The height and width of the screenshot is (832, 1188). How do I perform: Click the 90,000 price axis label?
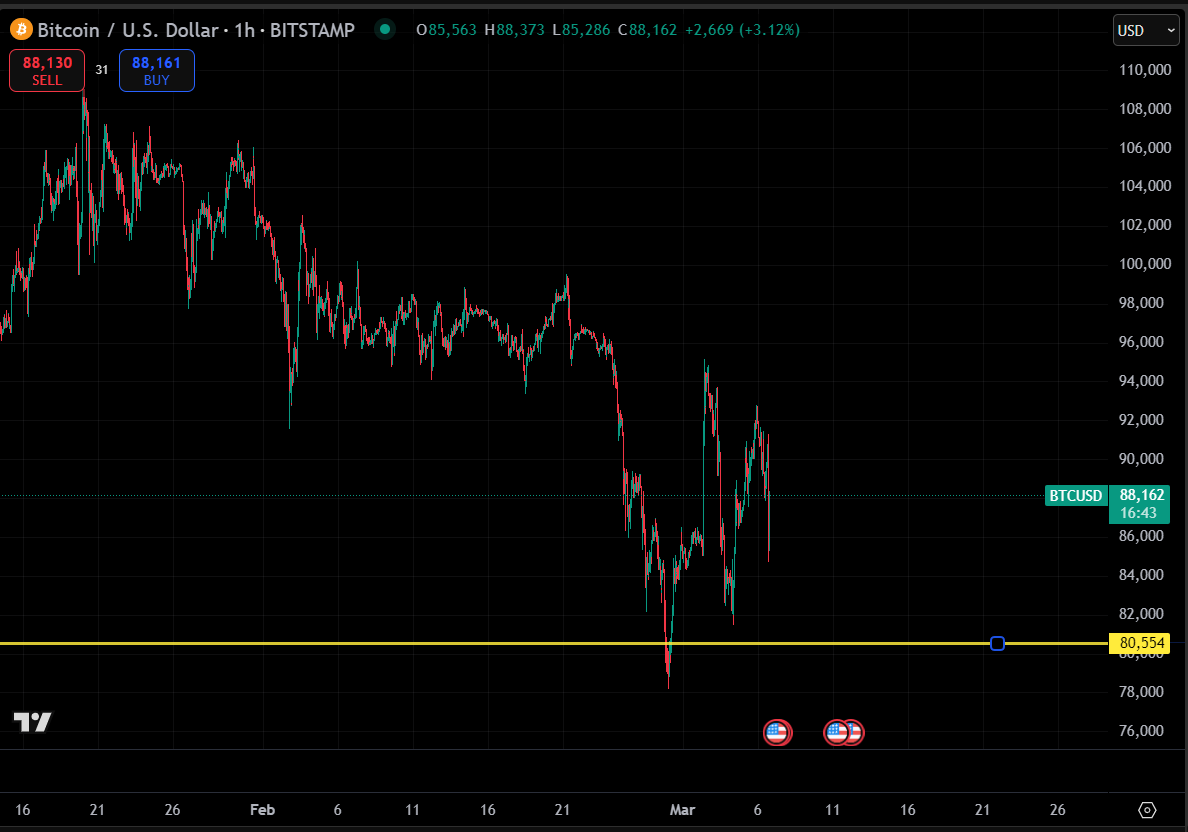[1141, 458]
